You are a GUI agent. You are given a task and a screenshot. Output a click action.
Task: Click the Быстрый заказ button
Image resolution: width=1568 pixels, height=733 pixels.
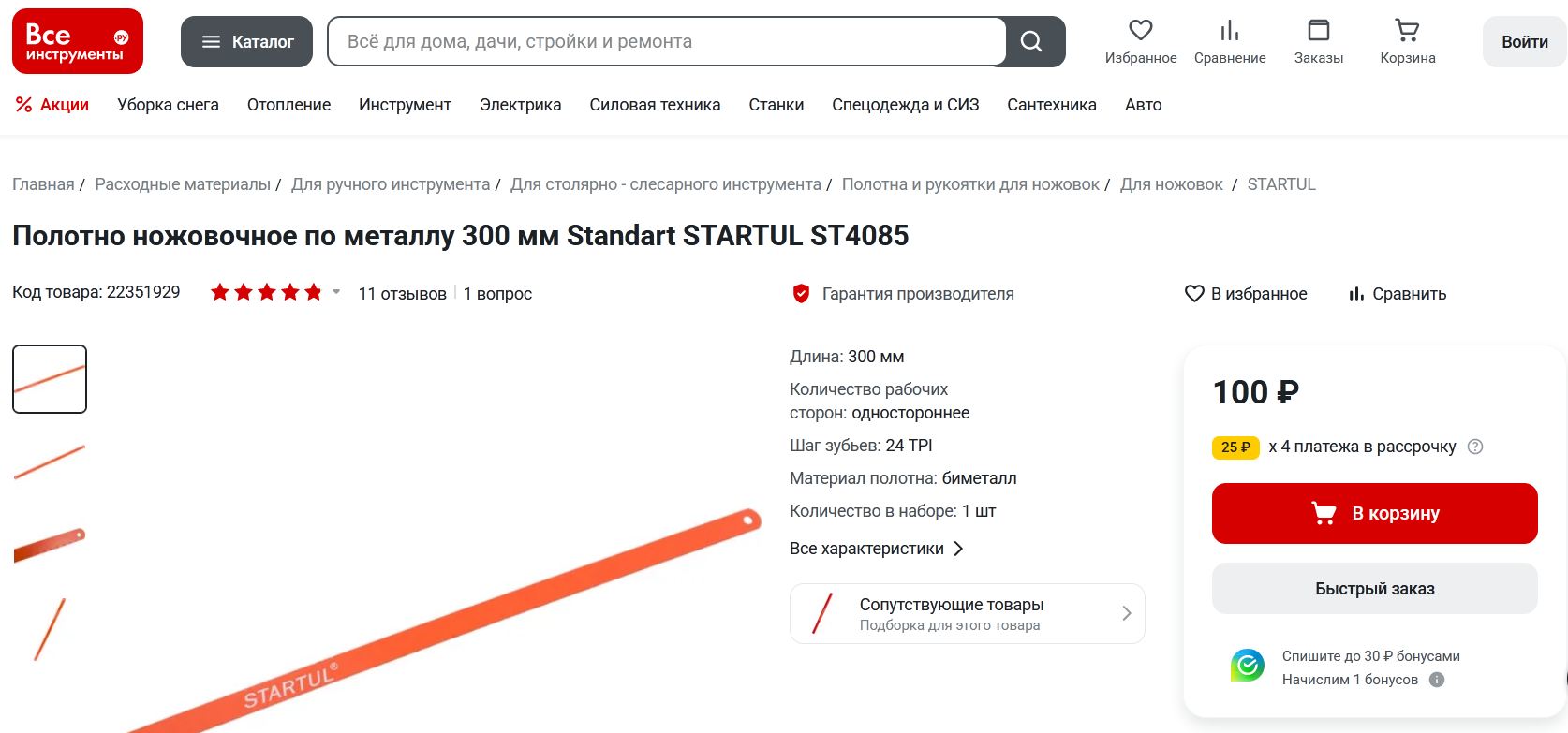[x=1375, y=589]
